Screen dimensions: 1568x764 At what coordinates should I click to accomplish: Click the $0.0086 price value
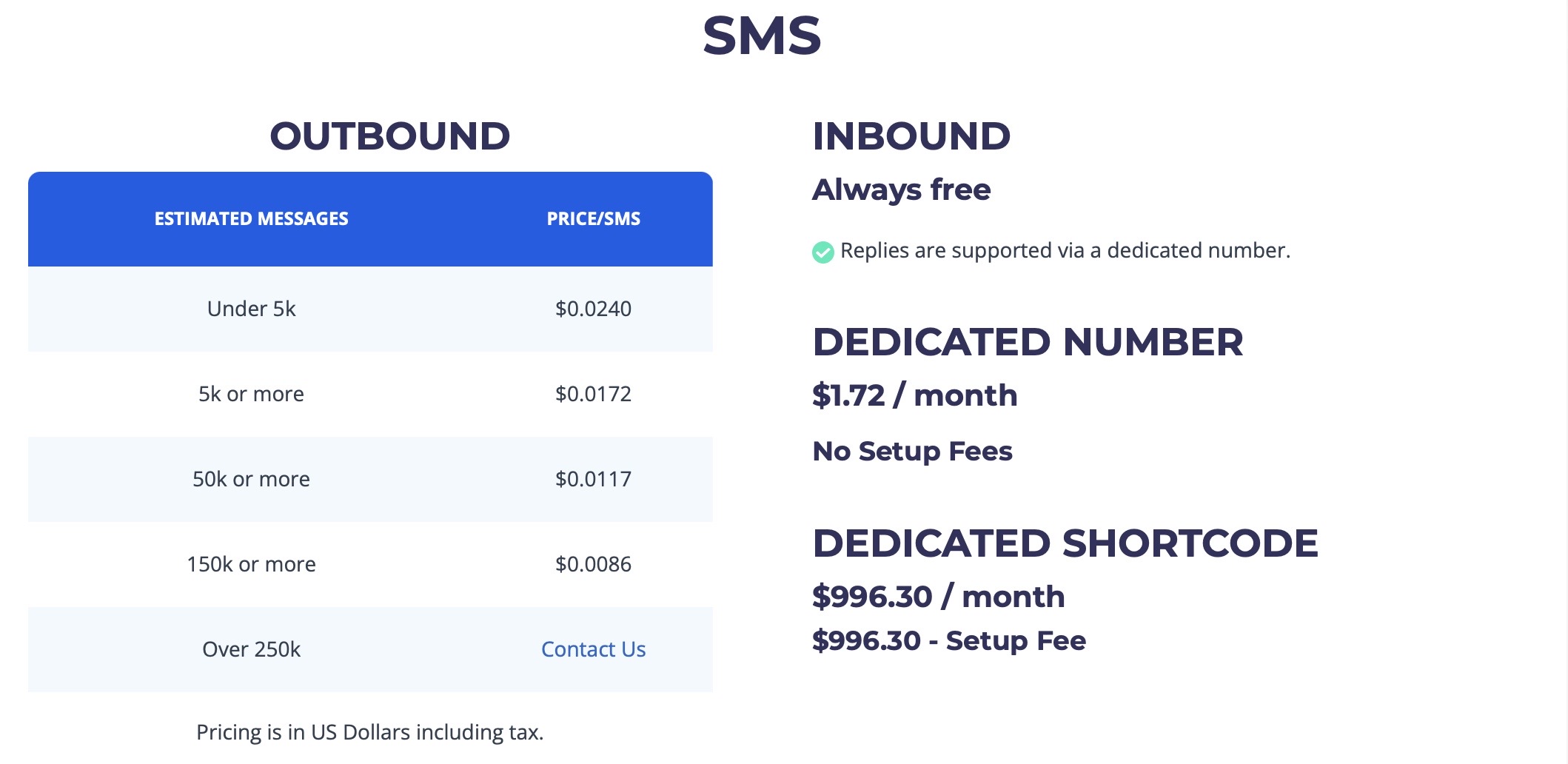[593, 565]
